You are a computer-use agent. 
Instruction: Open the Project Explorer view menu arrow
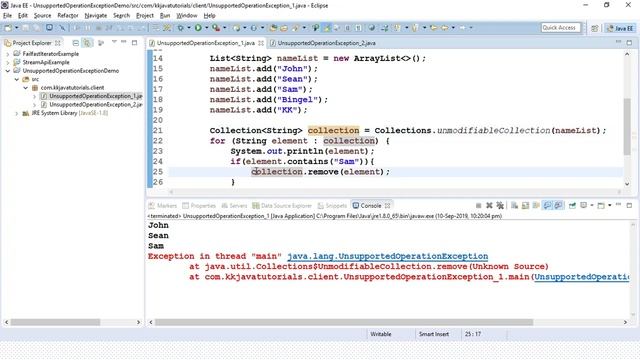tap(114, 42)
